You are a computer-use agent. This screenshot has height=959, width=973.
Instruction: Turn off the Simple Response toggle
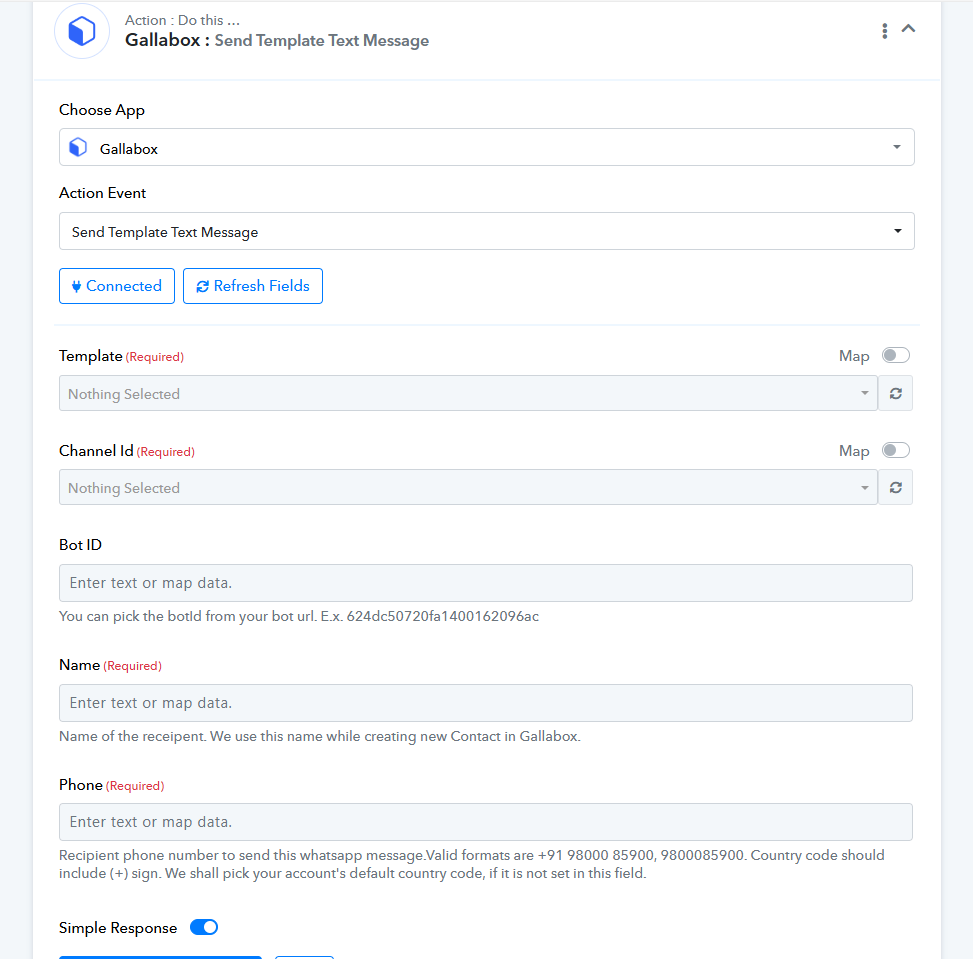[204, 927]
